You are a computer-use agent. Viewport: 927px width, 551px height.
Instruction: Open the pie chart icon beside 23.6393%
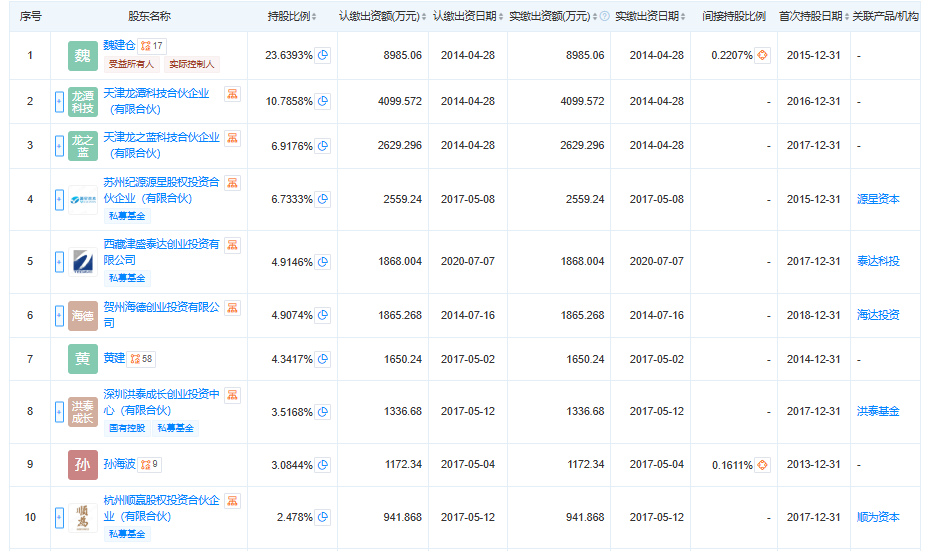(323, 55)
